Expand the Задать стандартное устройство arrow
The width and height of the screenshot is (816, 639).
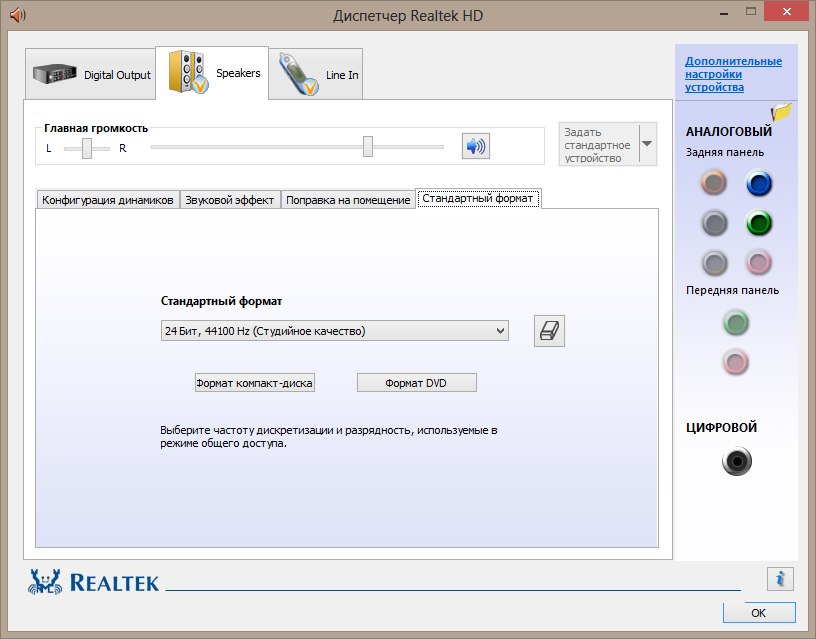tap(647, 144)
